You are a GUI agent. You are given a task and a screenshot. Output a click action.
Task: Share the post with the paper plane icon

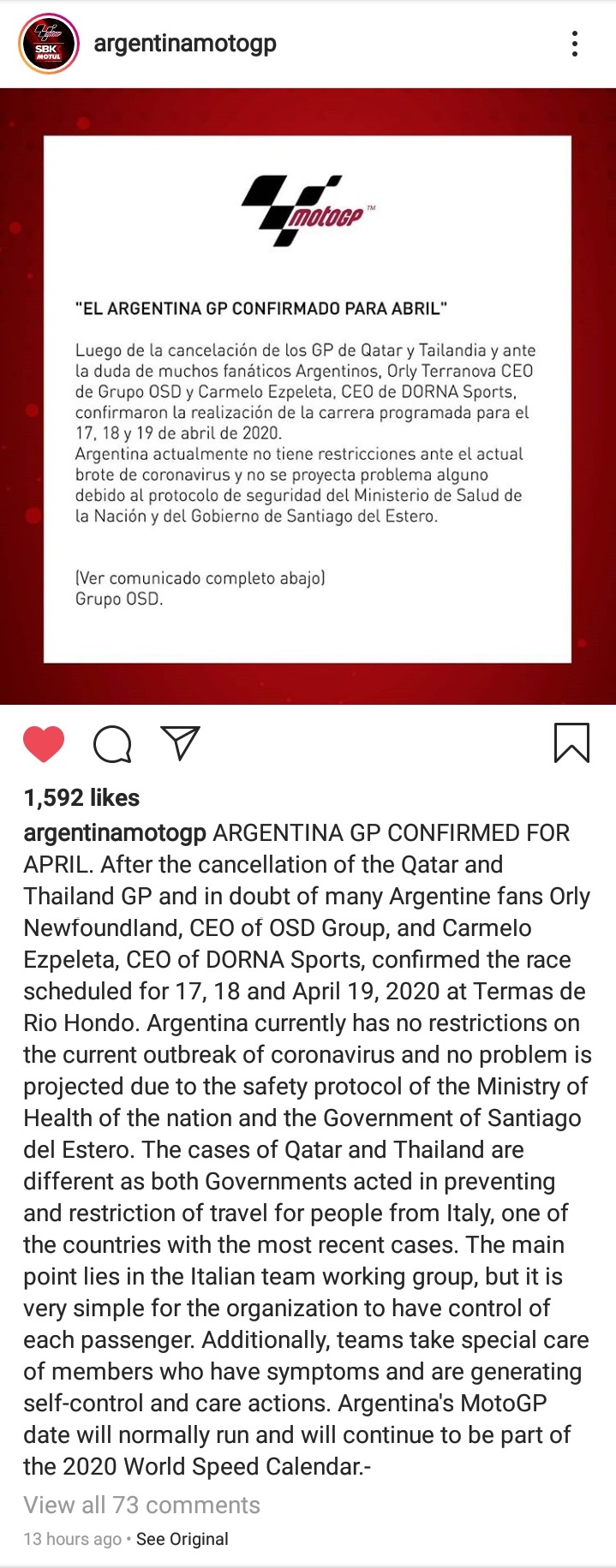(x=180, y=742)
